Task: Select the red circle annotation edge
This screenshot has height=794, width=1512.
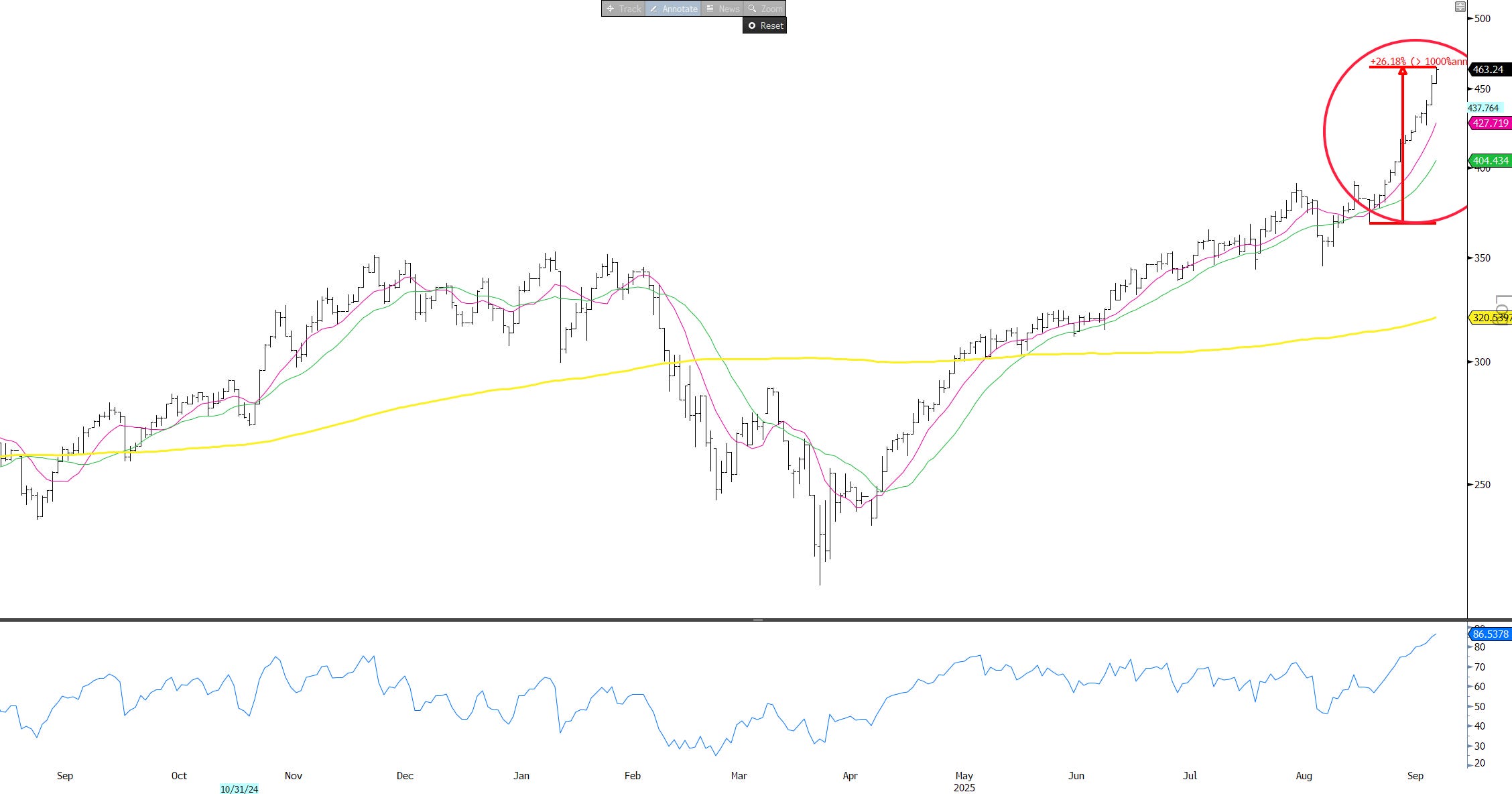Action: coord(1324,132)
